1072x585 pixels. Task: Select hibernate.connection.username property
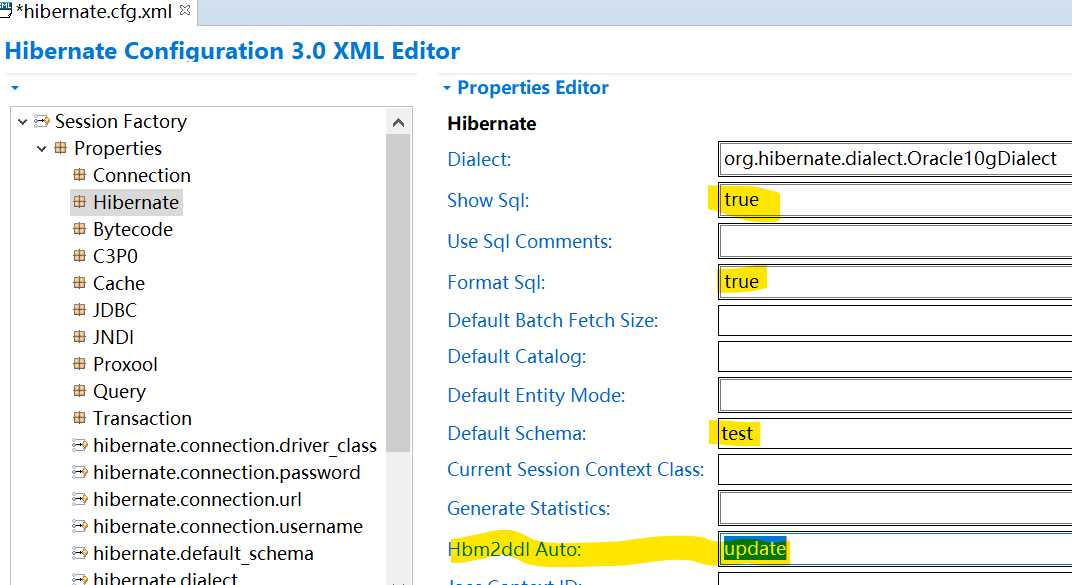tap(228, 526)
